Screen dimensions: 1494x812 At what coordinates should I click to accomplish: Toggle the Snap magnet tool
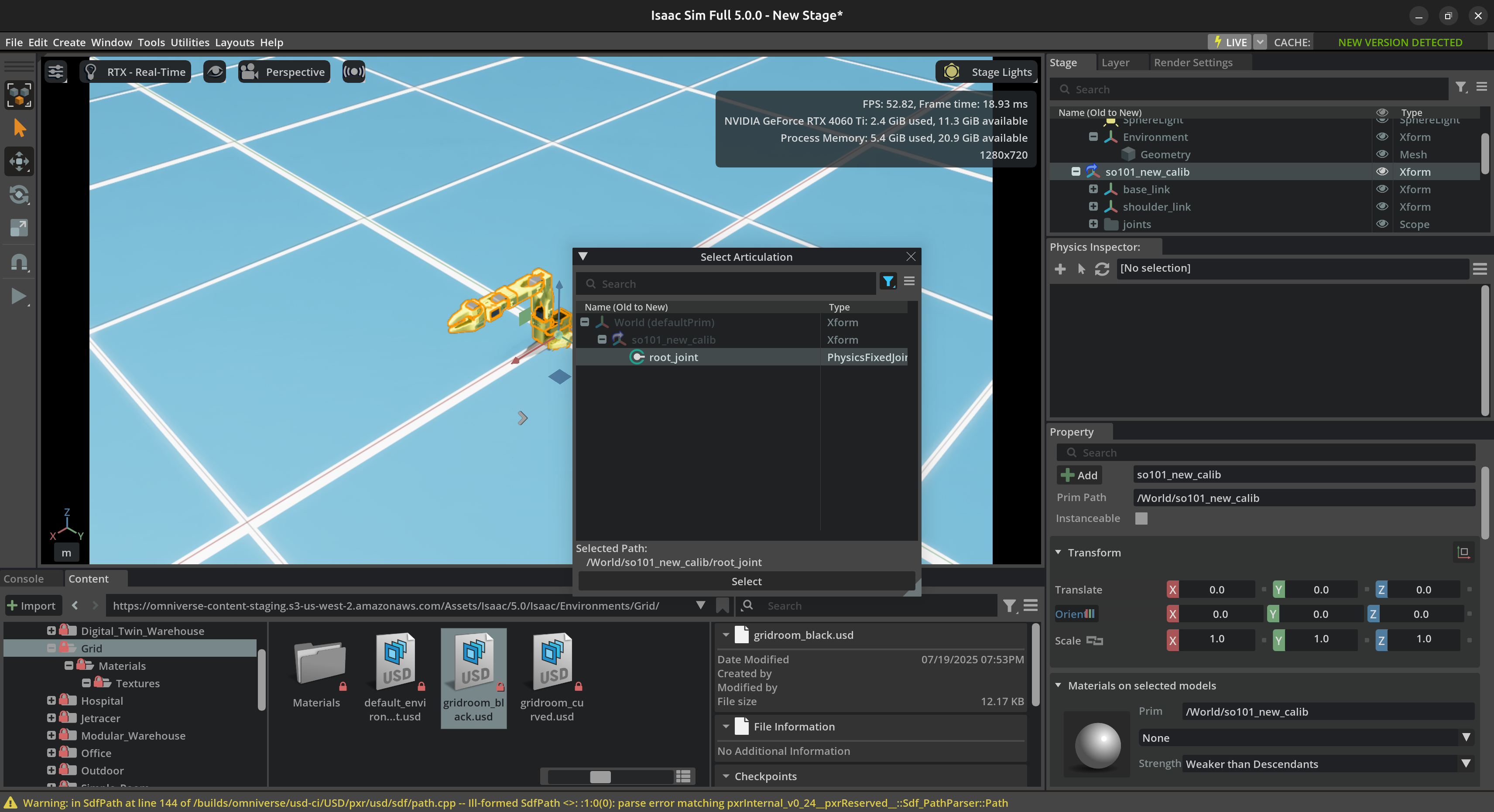(x=19, y=263)
